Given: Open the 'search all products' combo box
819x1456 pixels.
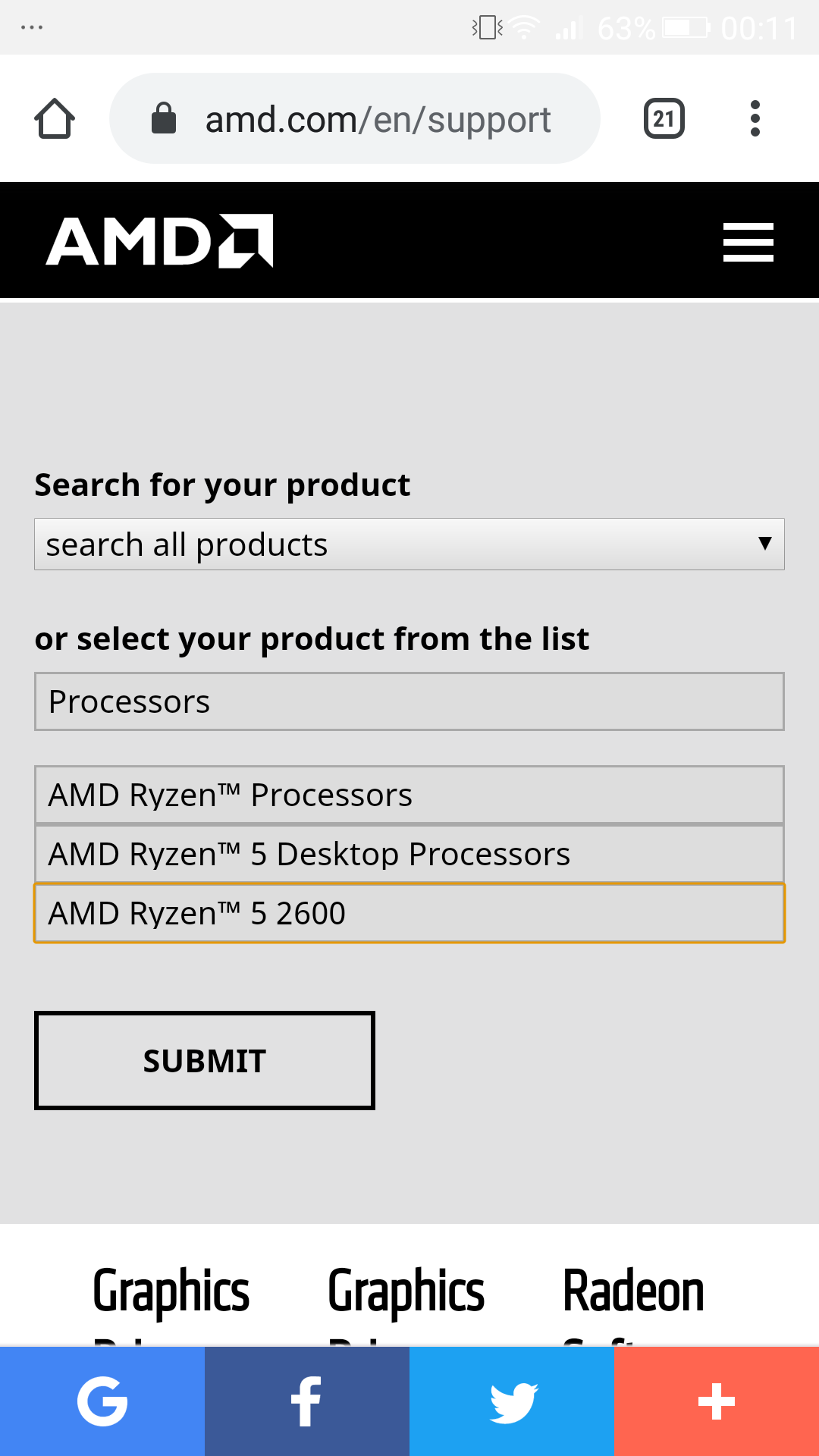Looking at the screenshot, I should pyautogui.click(x=379, y=544).
